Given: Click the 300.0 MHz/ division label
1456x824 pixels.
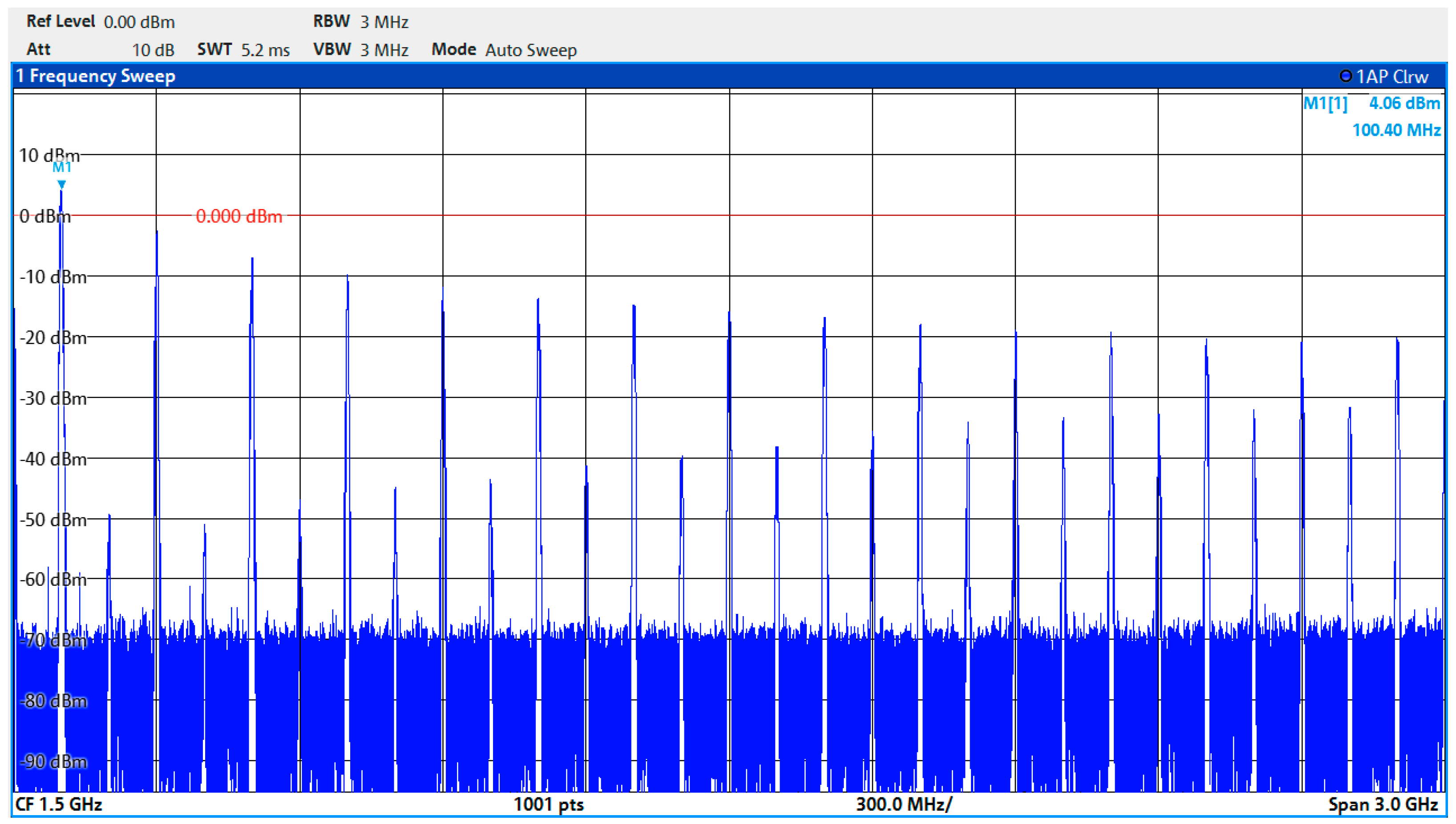Looking at the screenshot, I should (x=903, y=804).
